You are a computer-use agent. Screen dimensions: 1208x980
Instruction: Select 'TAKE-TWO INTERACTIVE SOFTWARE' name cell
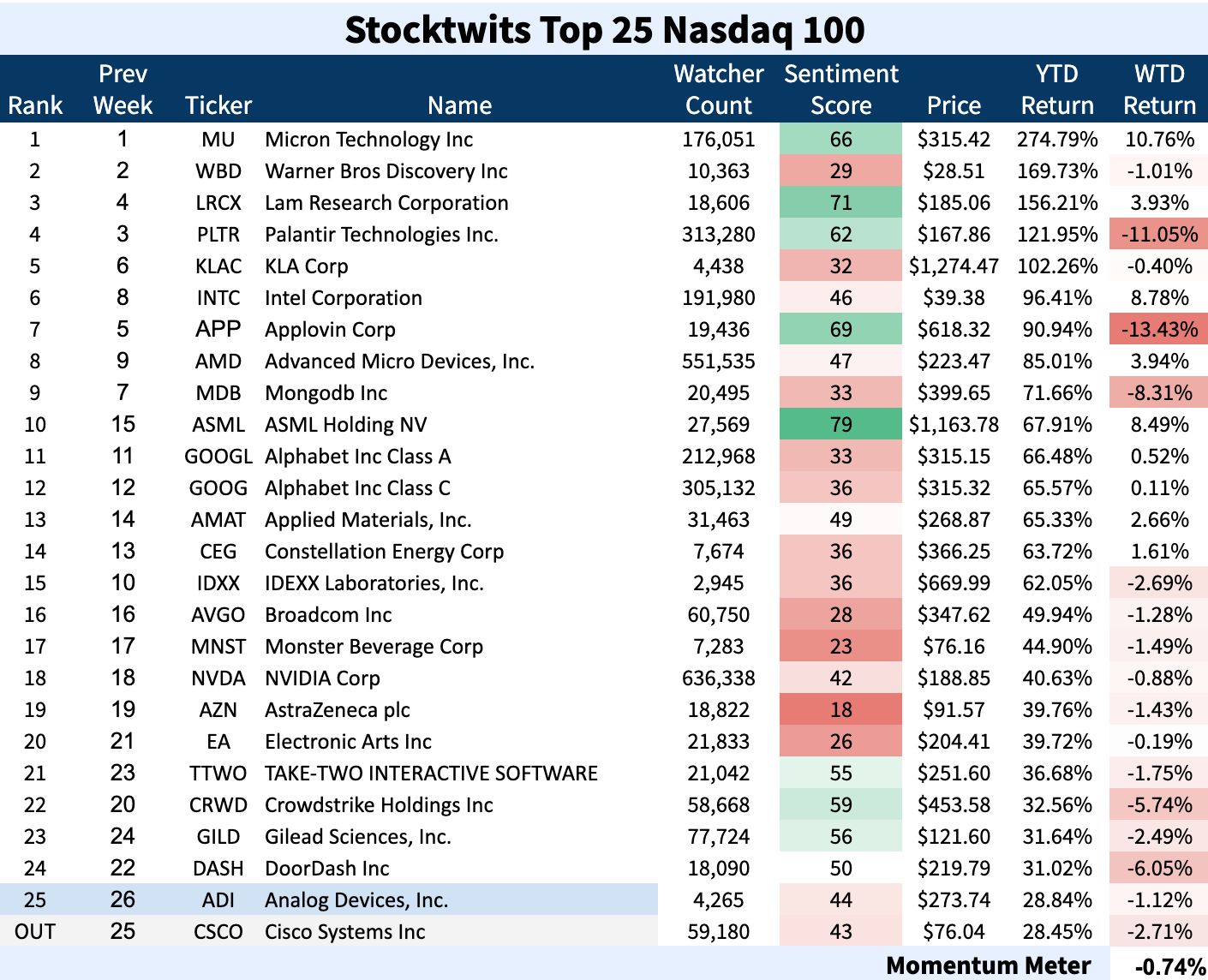pos(431,774)
